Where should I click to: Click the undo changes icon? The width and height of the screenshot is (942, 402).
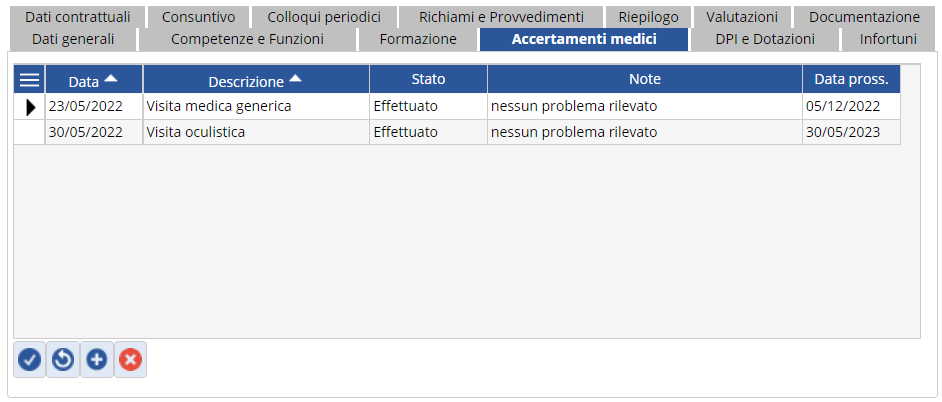pyautogui.click(x=63, y=359)
